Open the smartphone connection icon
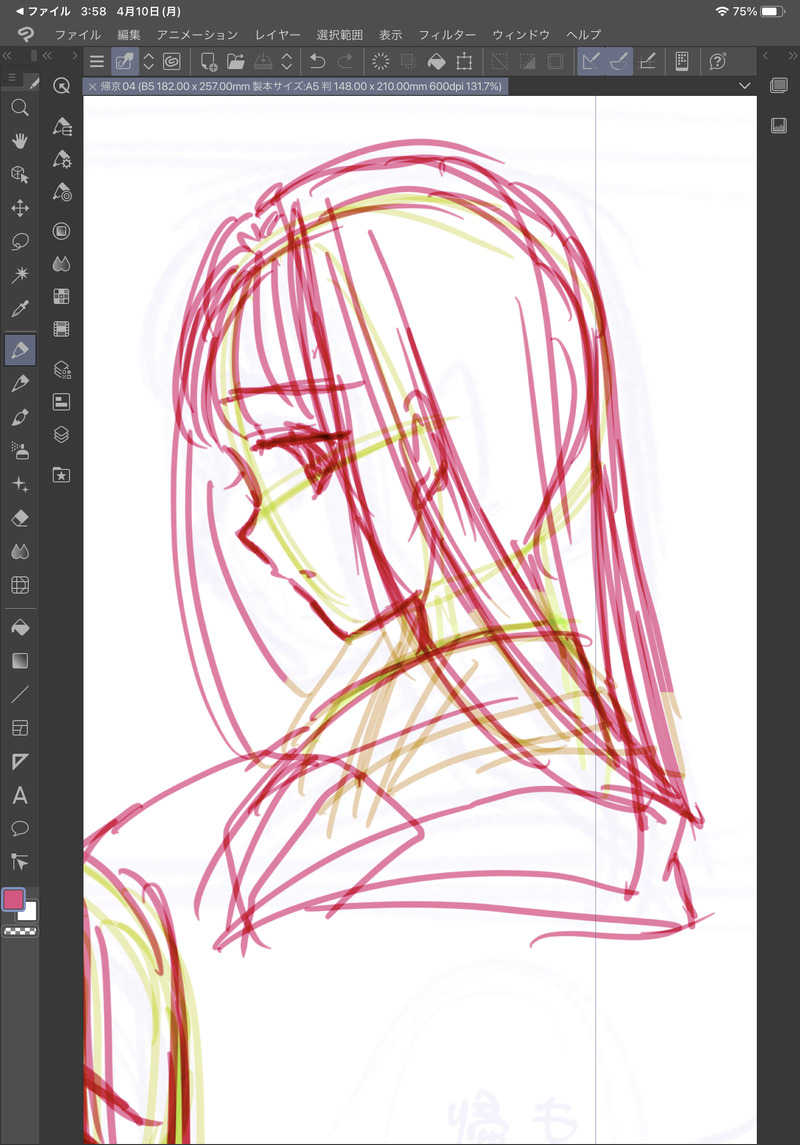 point(682,61)
